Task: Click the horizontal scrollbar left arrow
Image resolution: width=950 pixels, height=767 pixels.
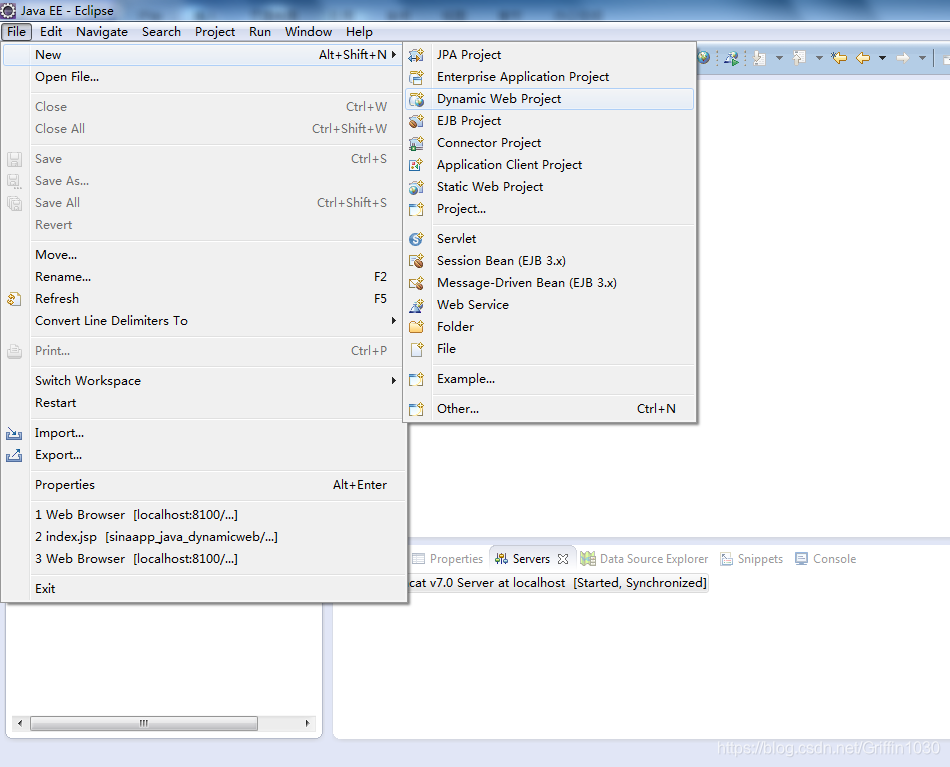Action: 20,723
